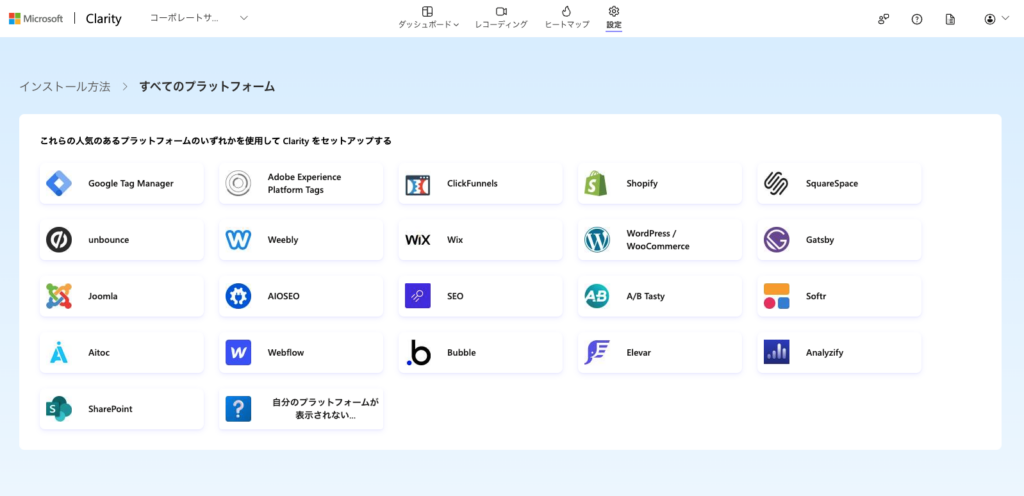Click the purple SEO logo icon

coord(417,296)
